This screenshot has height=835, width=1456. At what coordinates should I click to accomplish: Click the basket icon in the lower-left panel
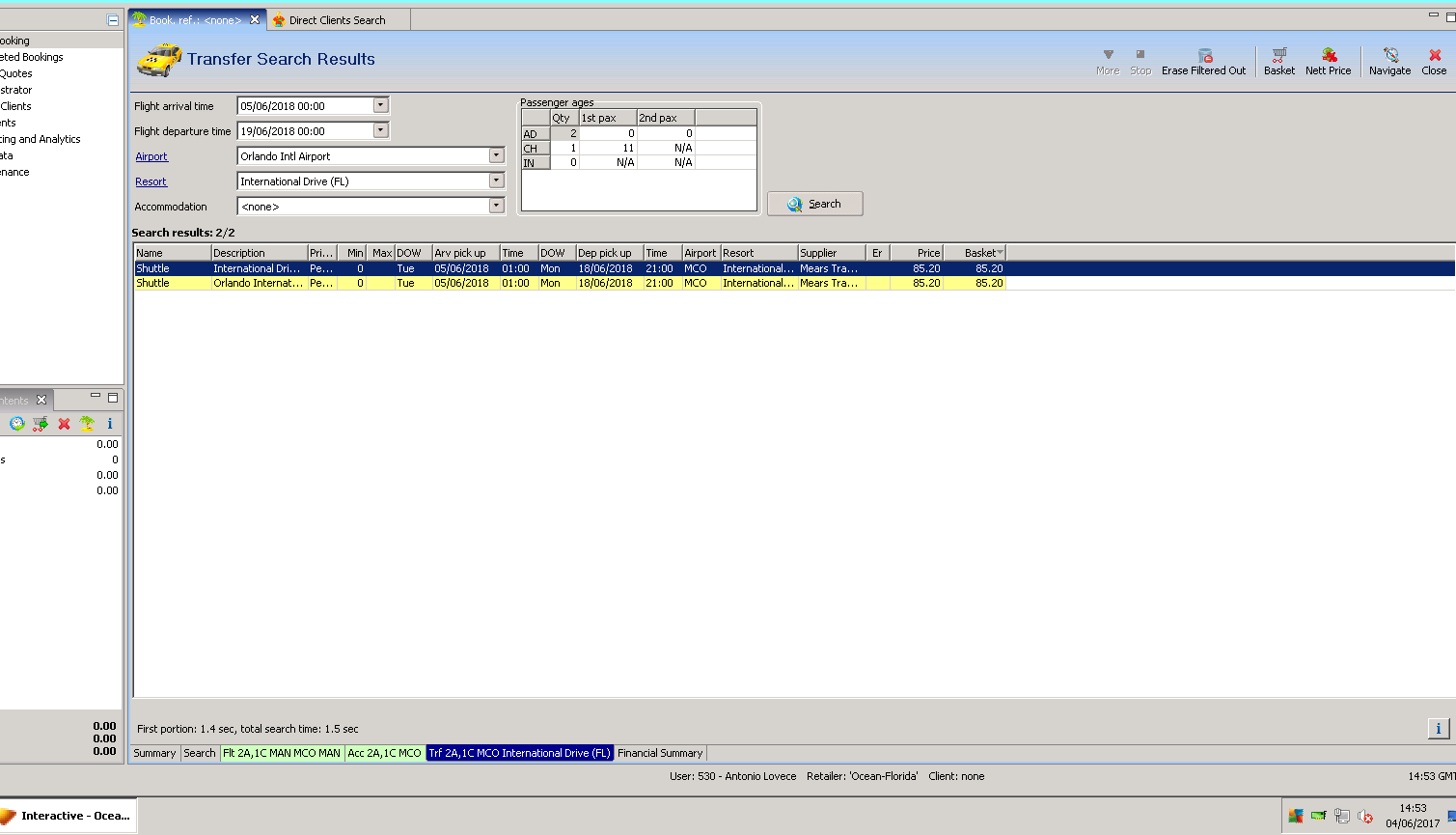pos(41,424)
